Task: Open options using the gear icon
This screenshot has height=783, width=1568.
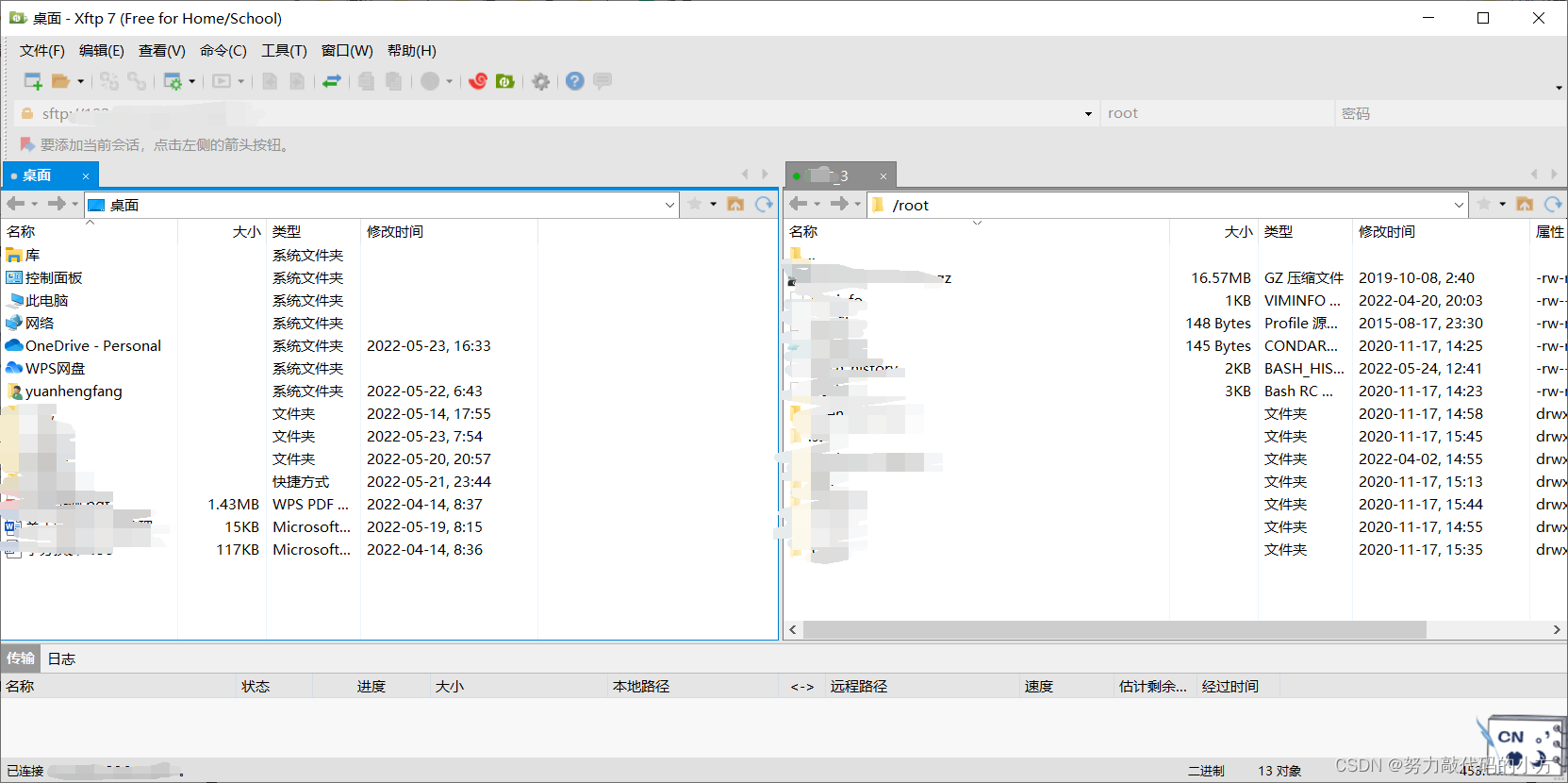Action: pyautogui.click(x=540, y=81)
